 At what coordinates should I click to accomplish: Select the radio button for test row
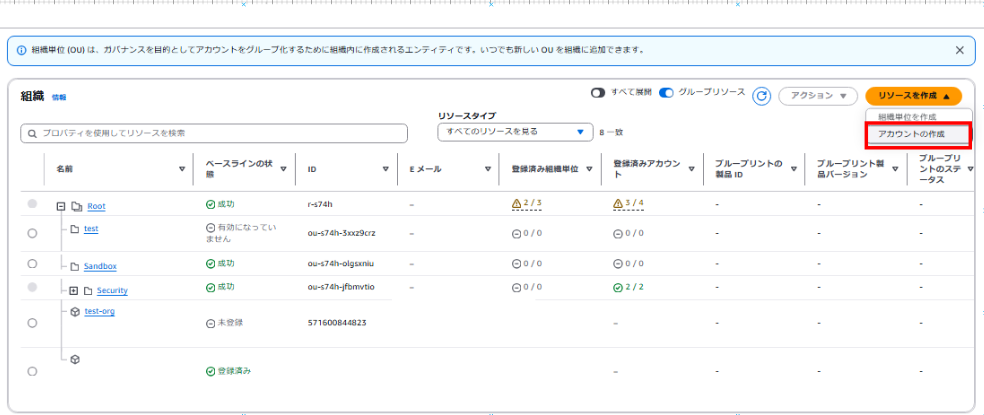pos(32,233)
